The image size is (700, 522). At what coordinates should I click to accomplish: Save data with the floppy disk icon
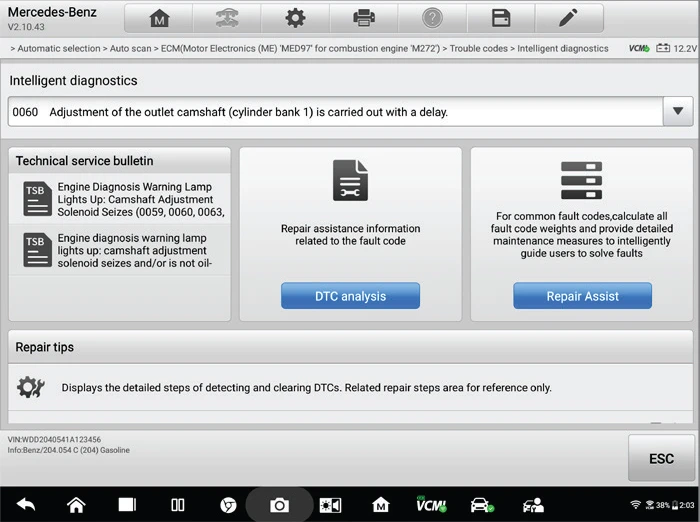click(500, 18)
